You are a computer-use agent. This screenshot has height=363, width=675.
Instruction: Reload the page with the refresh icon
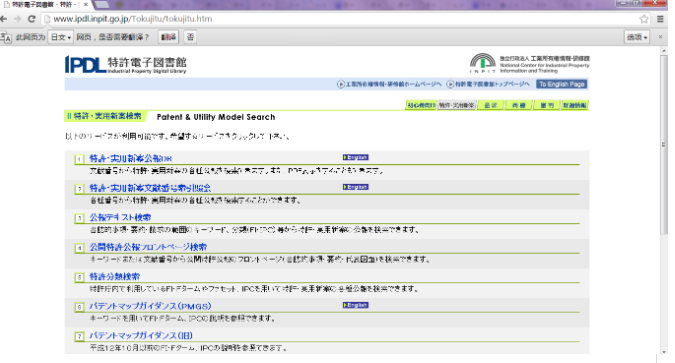coord(31,19)
